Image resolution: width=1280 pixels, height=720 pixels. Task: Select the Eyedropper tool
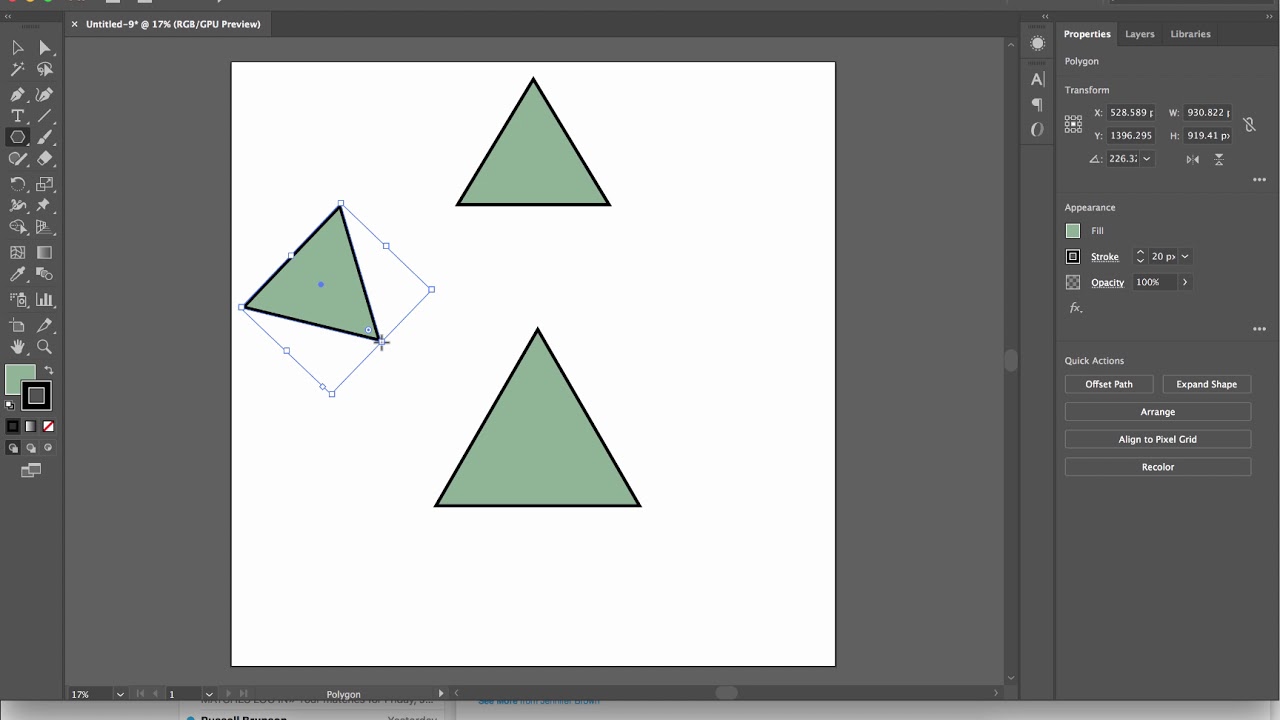point(17,275)
